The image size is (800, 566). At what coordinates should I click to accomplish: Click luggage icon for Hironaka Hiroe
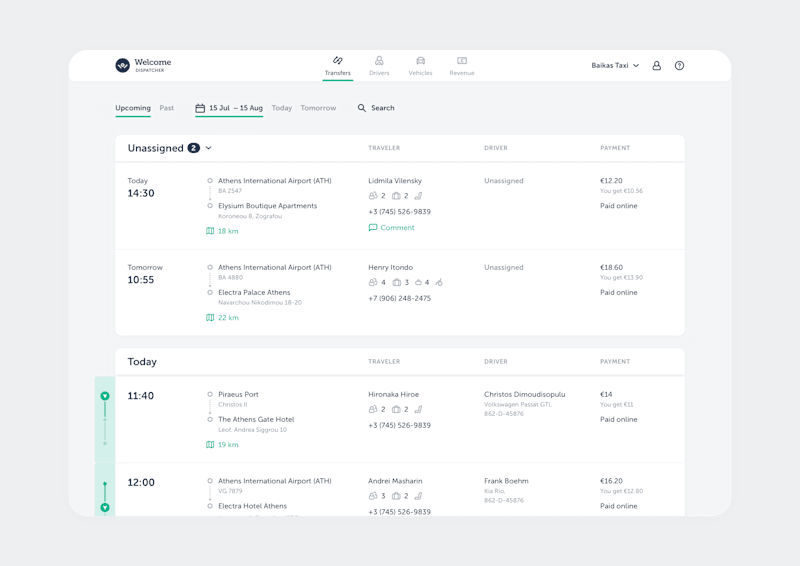[396, 409]
